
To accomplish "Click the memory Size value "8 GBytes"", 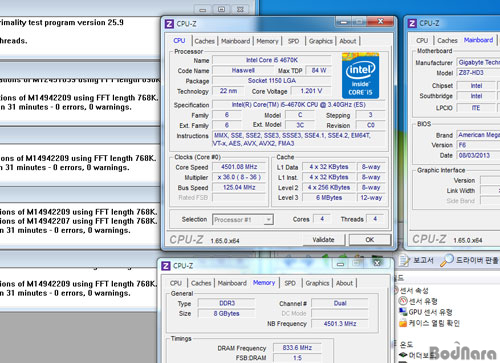I will pyautogui.click(x=227, y=313).
